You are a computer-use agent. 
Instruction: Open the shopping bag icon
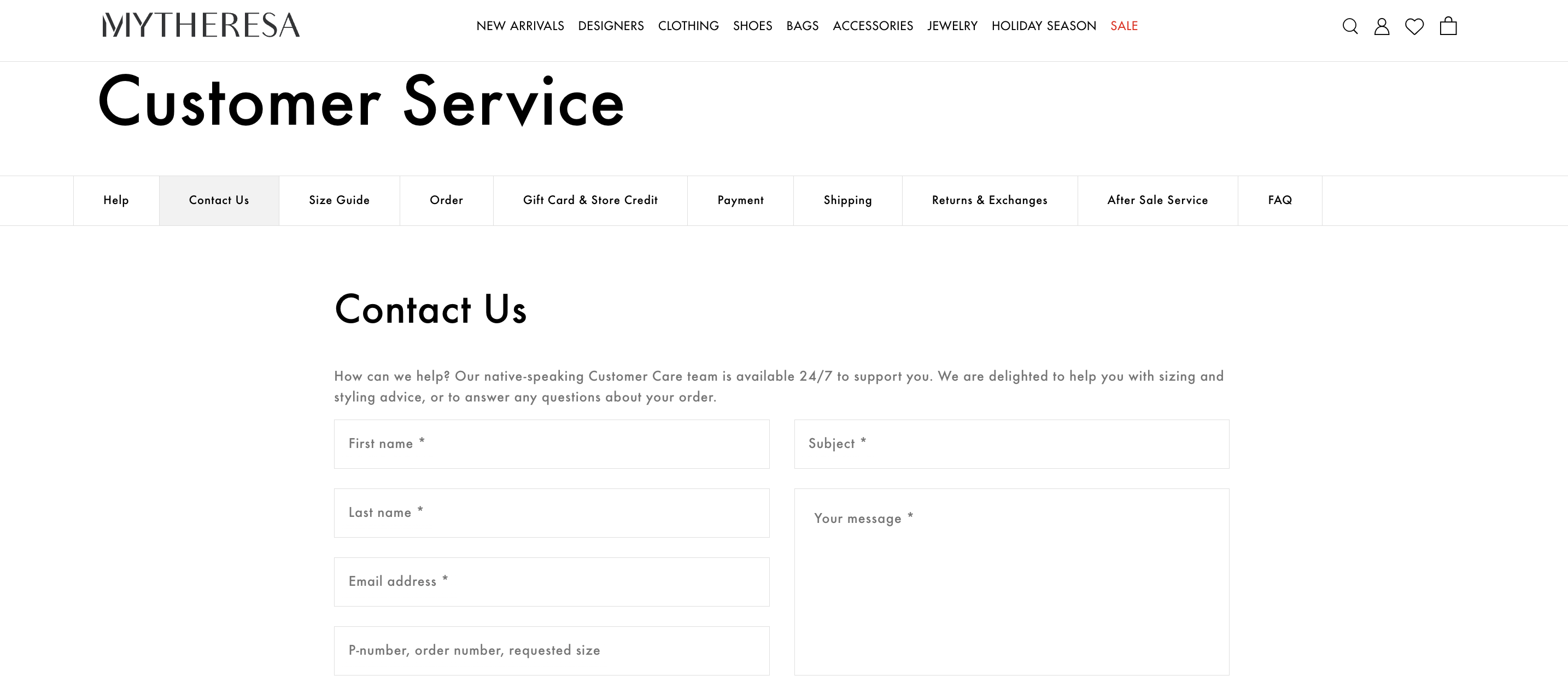click(x=1448, y=26)
